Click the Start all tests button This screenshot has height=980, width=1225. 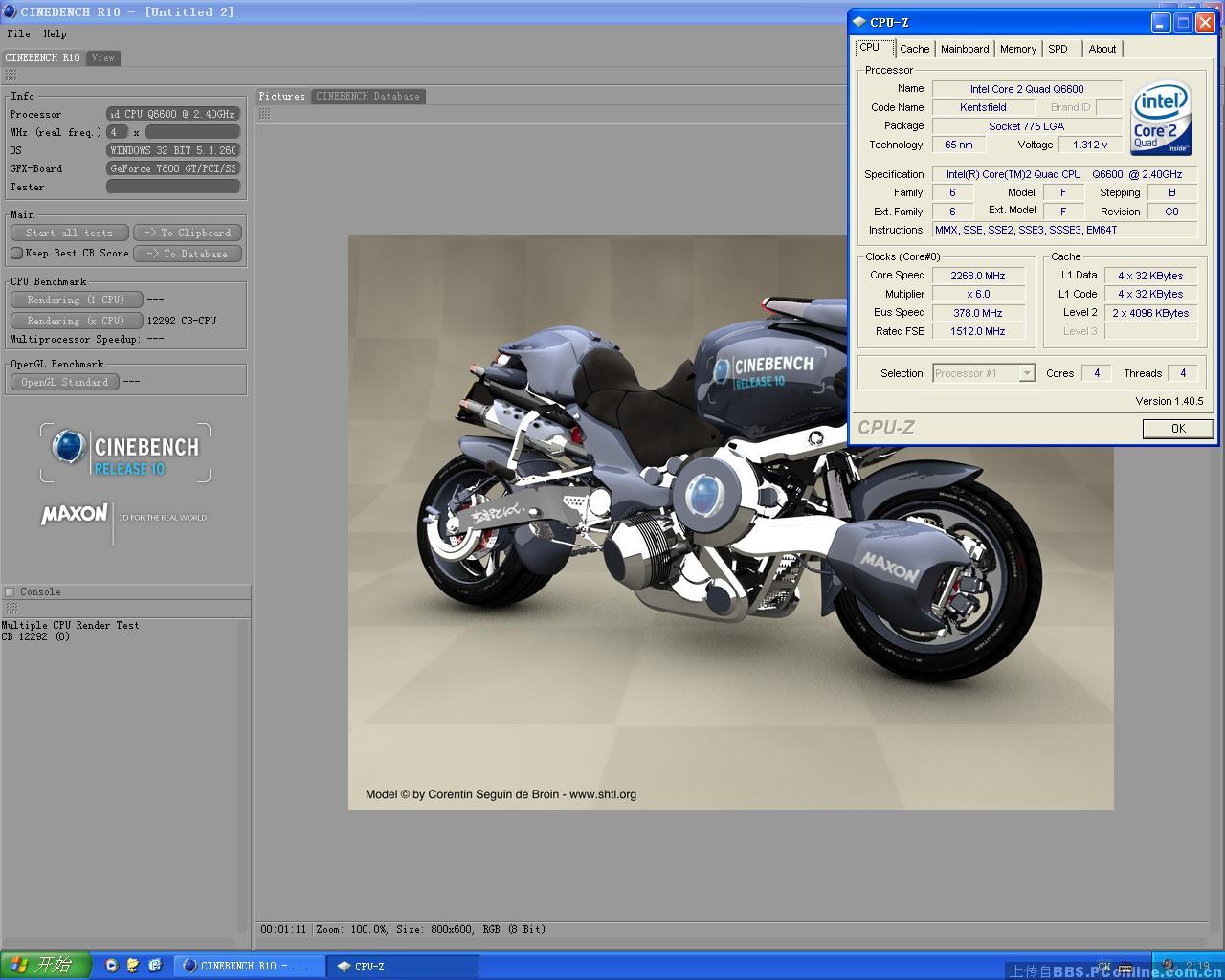69,232
